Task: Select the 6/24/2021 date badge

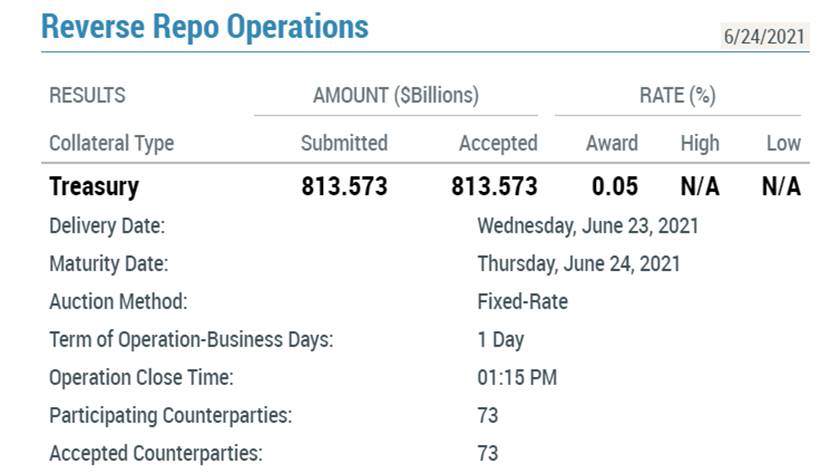Action: [x=764, y=37]
